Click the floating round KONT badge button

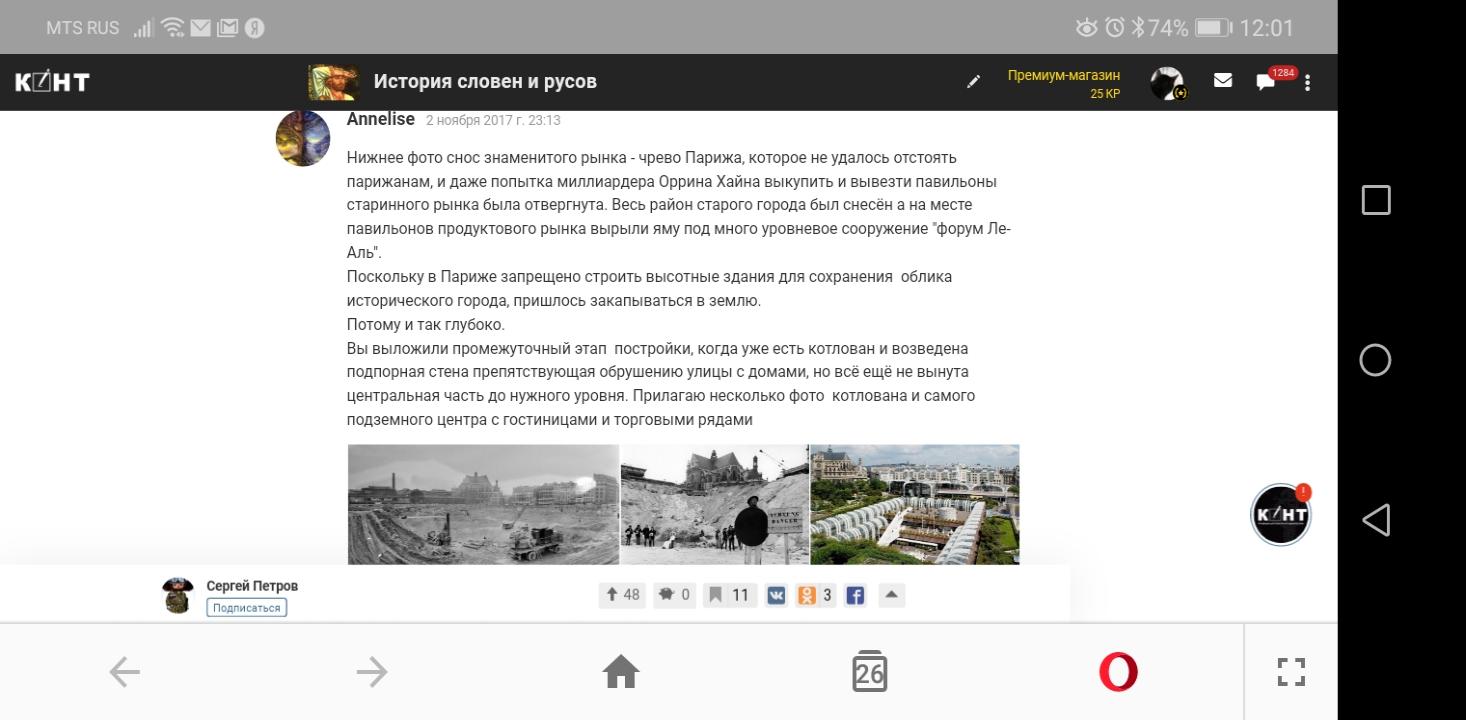1281,514
